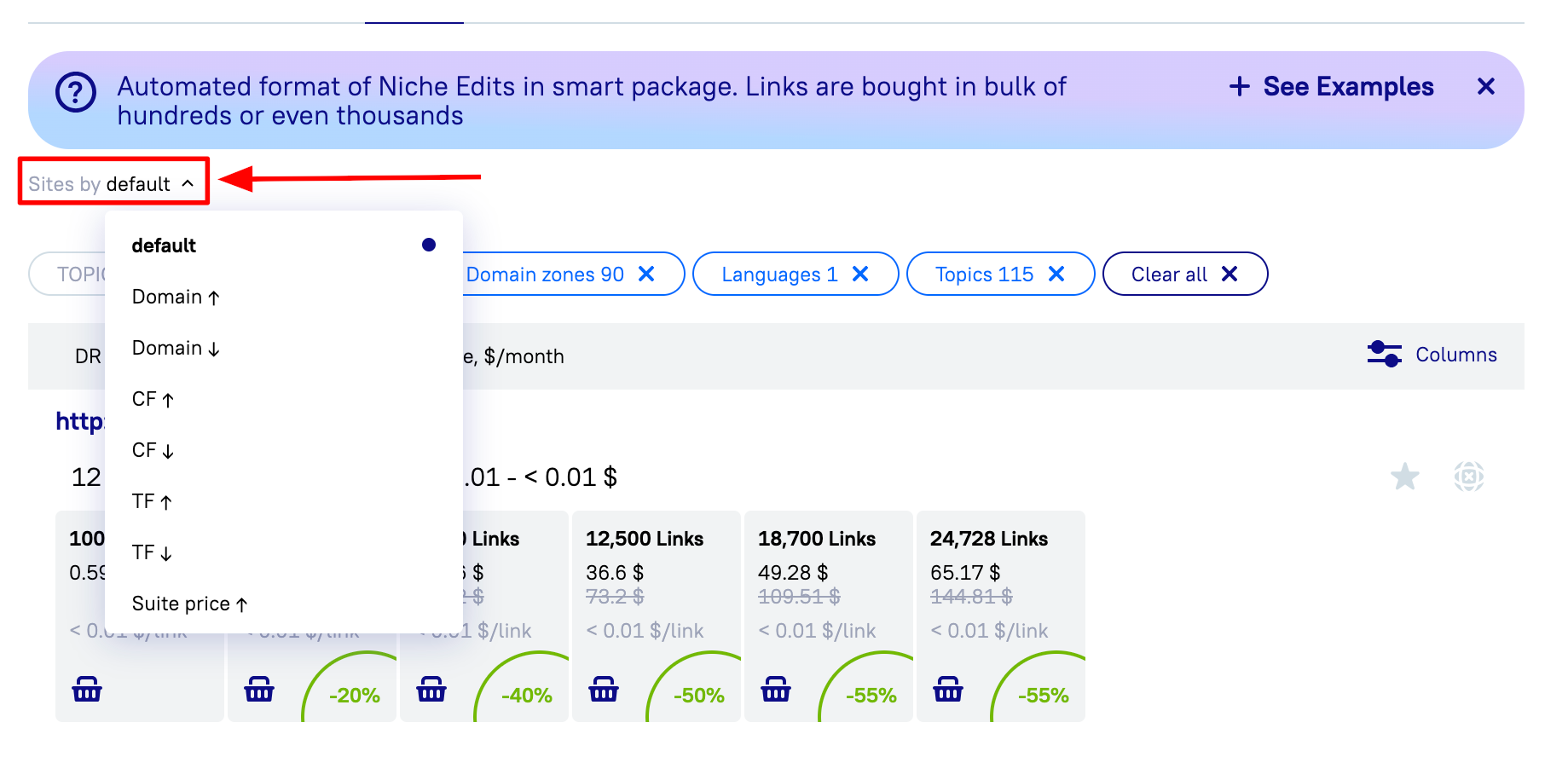Open the Domain zones 90 filter chip

click(545, 274)
